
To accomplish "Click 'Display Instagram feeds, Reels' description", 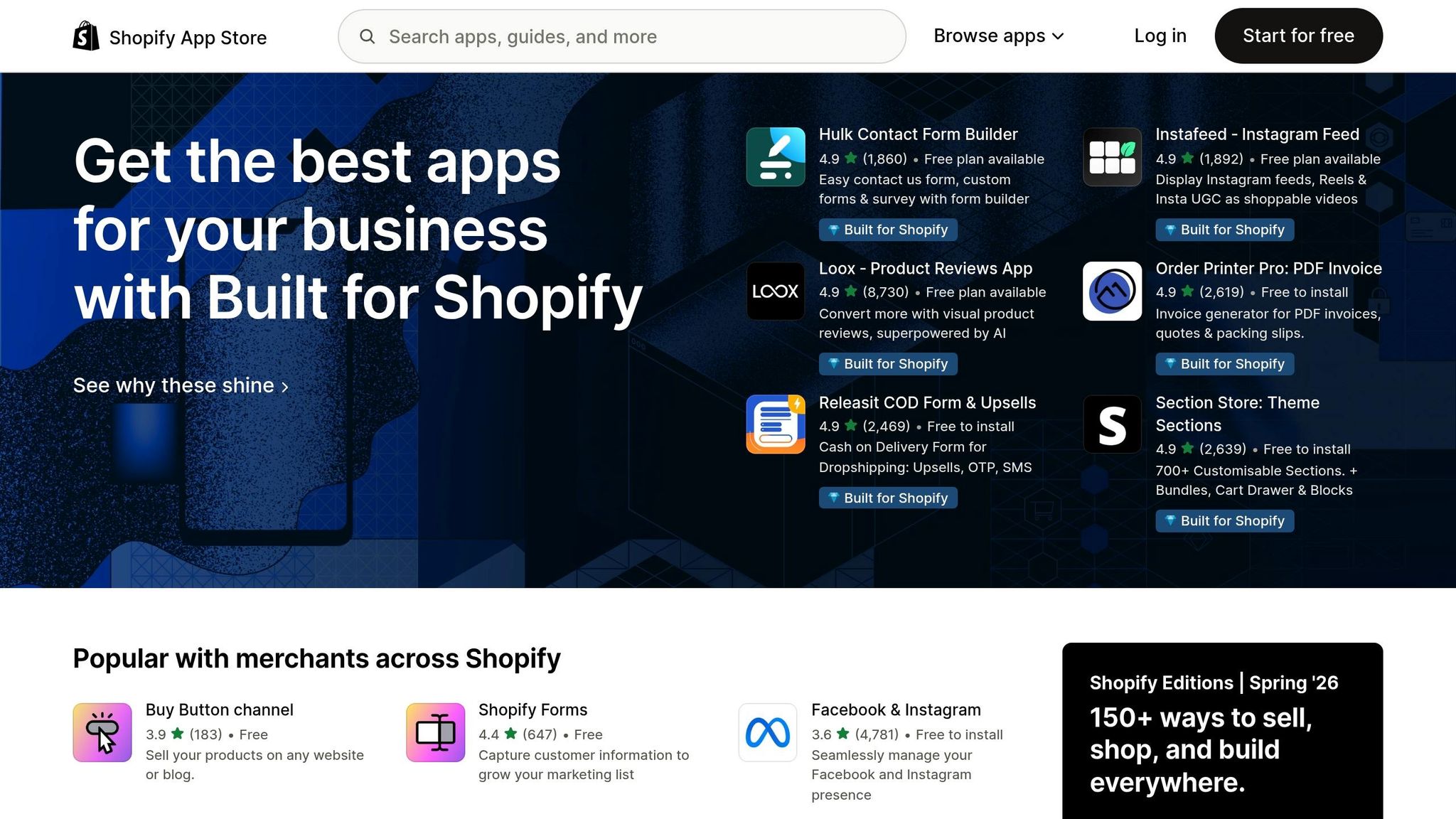I will (1260, 189).
